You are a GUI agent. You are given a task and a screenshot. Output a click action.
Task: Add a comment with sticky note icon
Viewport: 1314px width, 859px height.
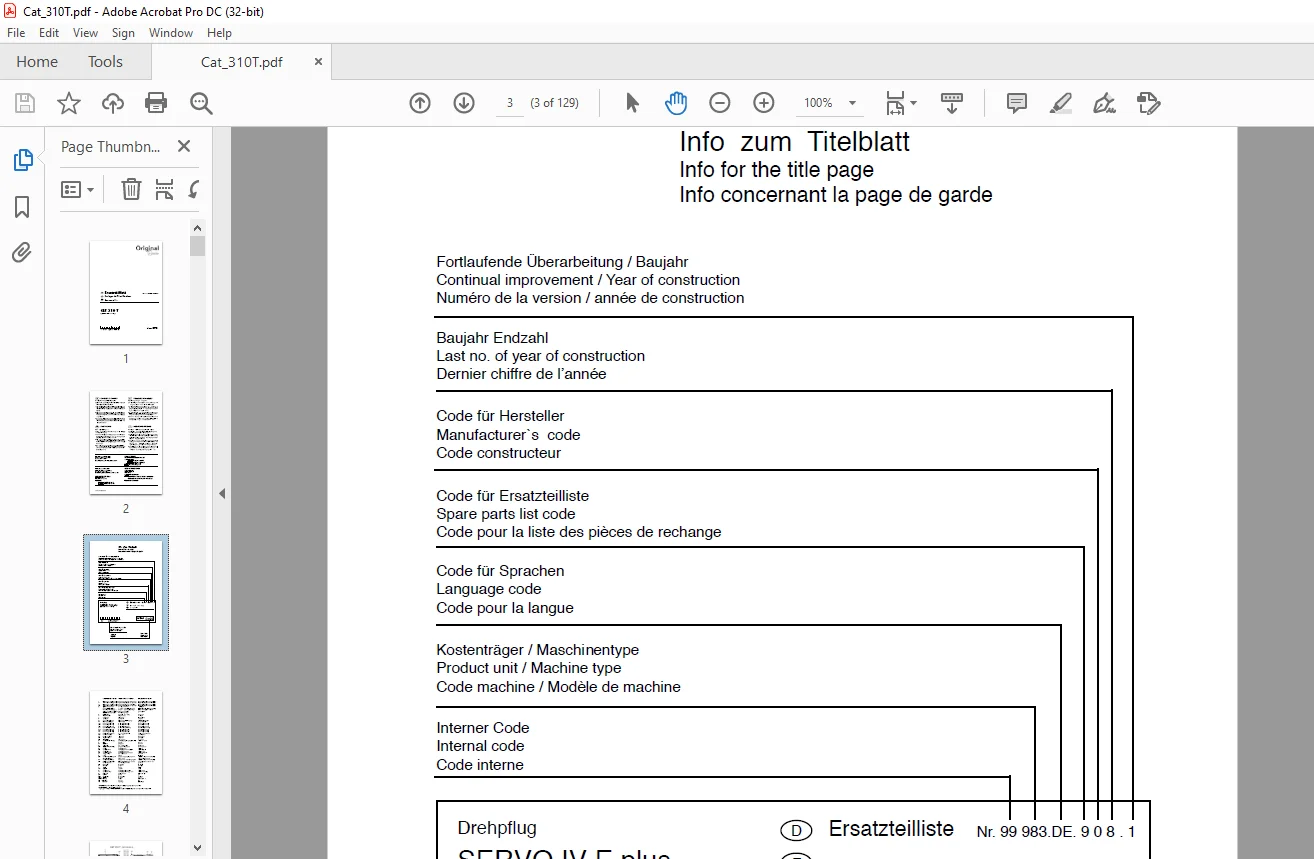pyautogui.click(x=1017, y=103)
